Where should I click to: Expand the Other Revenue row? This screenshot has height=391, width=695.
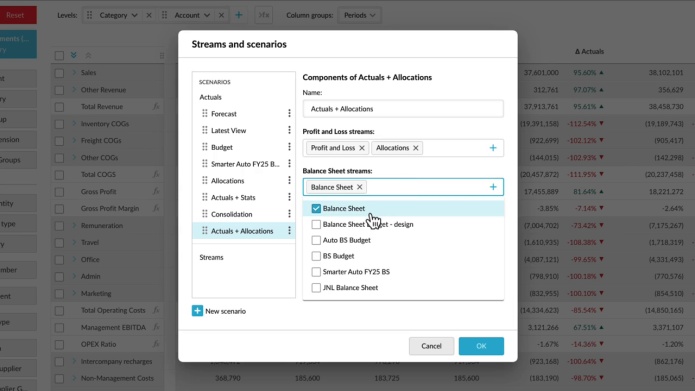[74, 90]
